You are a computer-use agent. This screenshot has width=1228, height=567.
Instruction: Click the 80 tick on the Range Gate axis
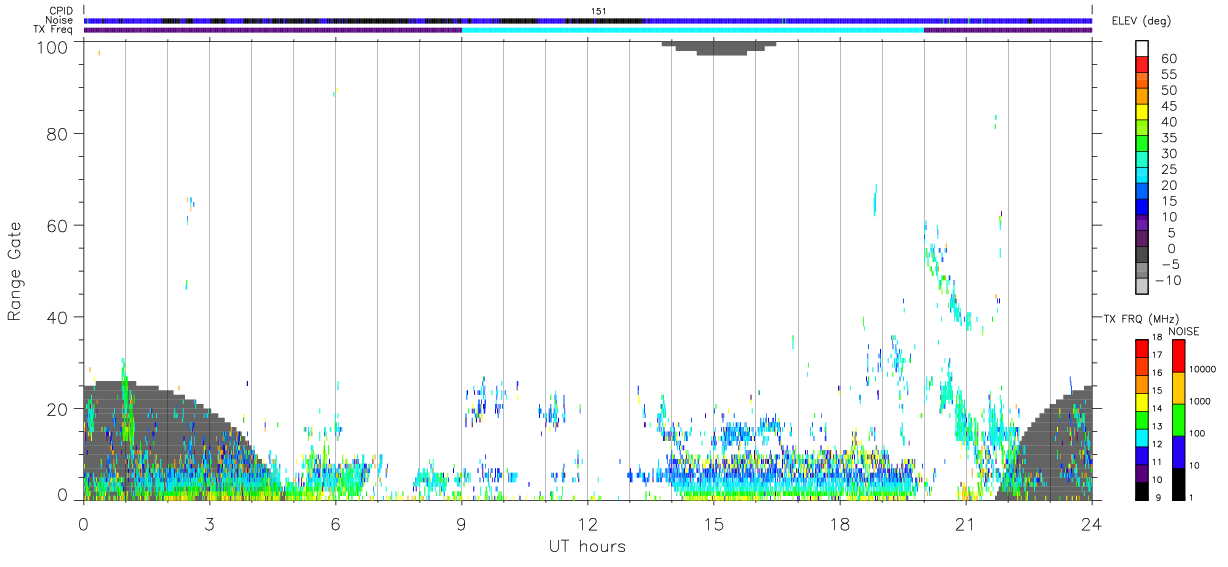pos(57,133)
